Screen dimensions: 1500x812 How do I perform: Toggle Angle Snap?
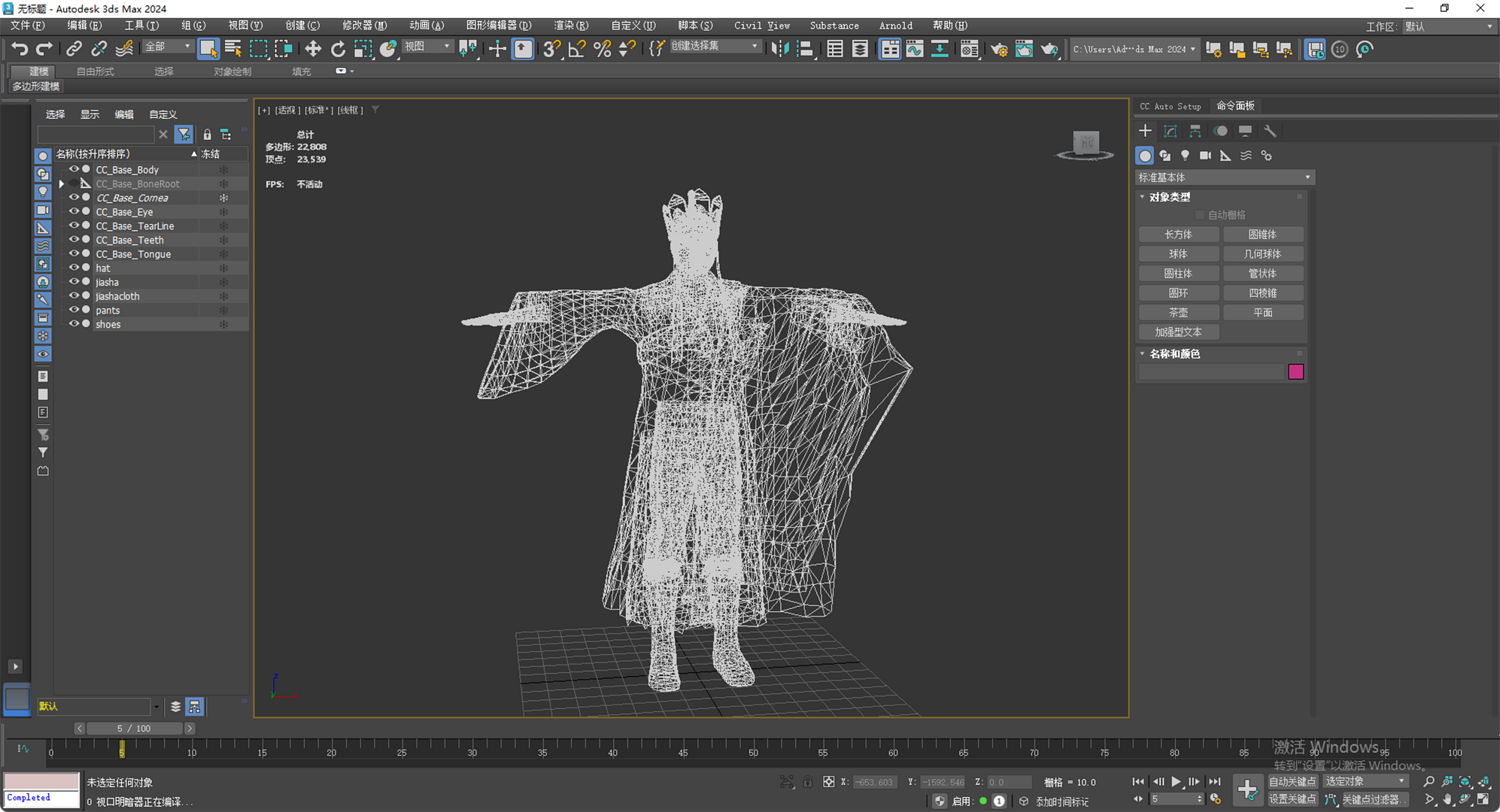[x=577, y=48]
